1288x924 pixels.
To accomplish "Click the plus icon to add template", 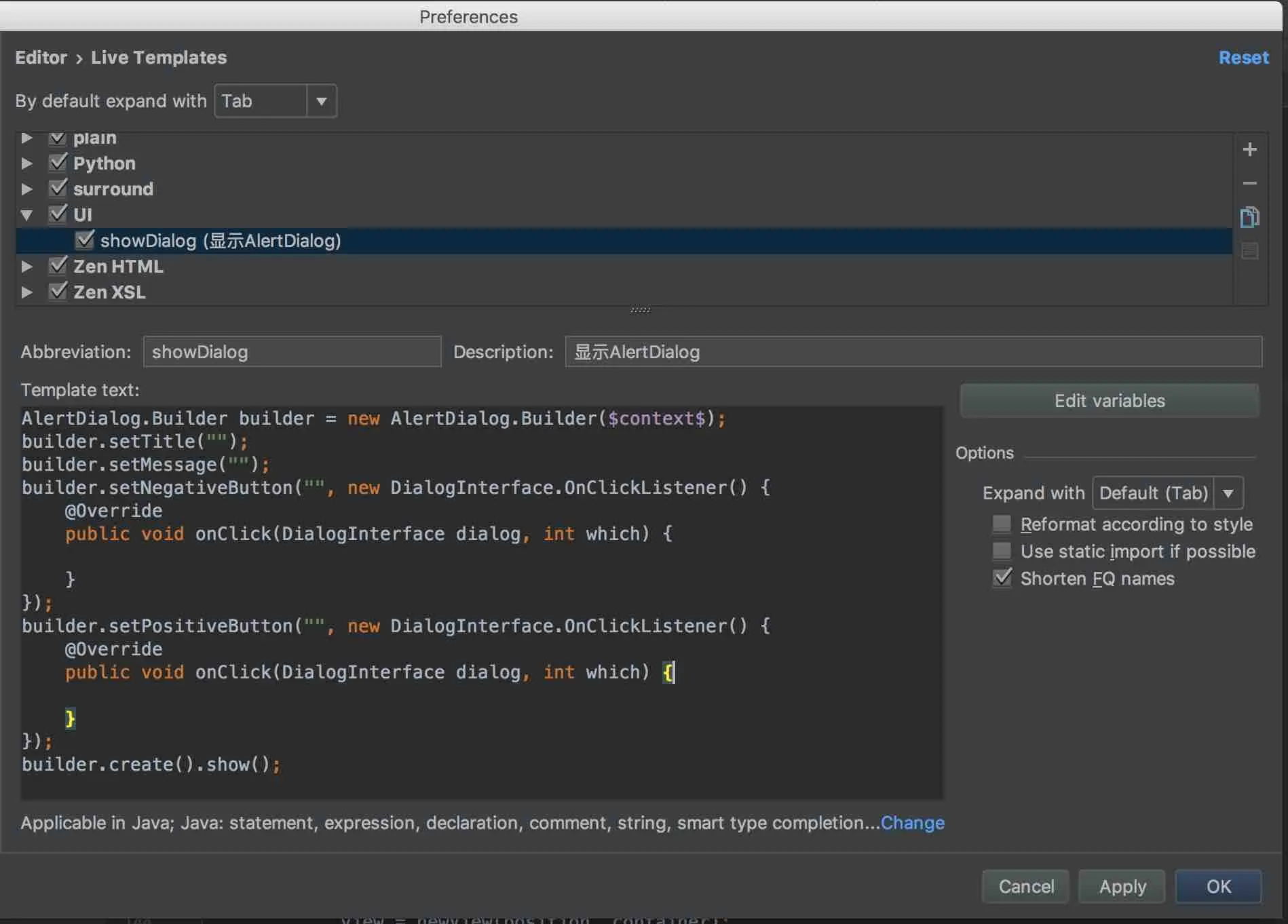I will pyautogui.click(x=1249, y=149).
